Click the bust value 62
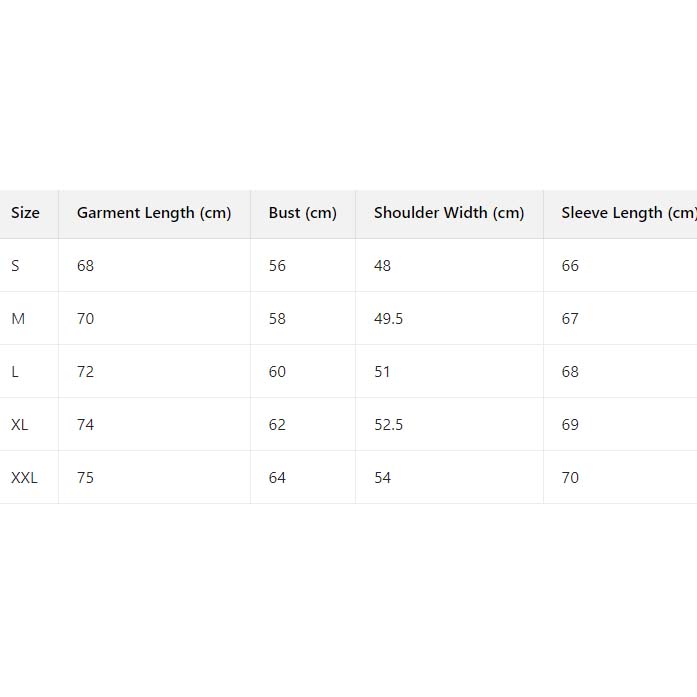Viewport: 697px width, 697px height. click(x=277, y=425)
